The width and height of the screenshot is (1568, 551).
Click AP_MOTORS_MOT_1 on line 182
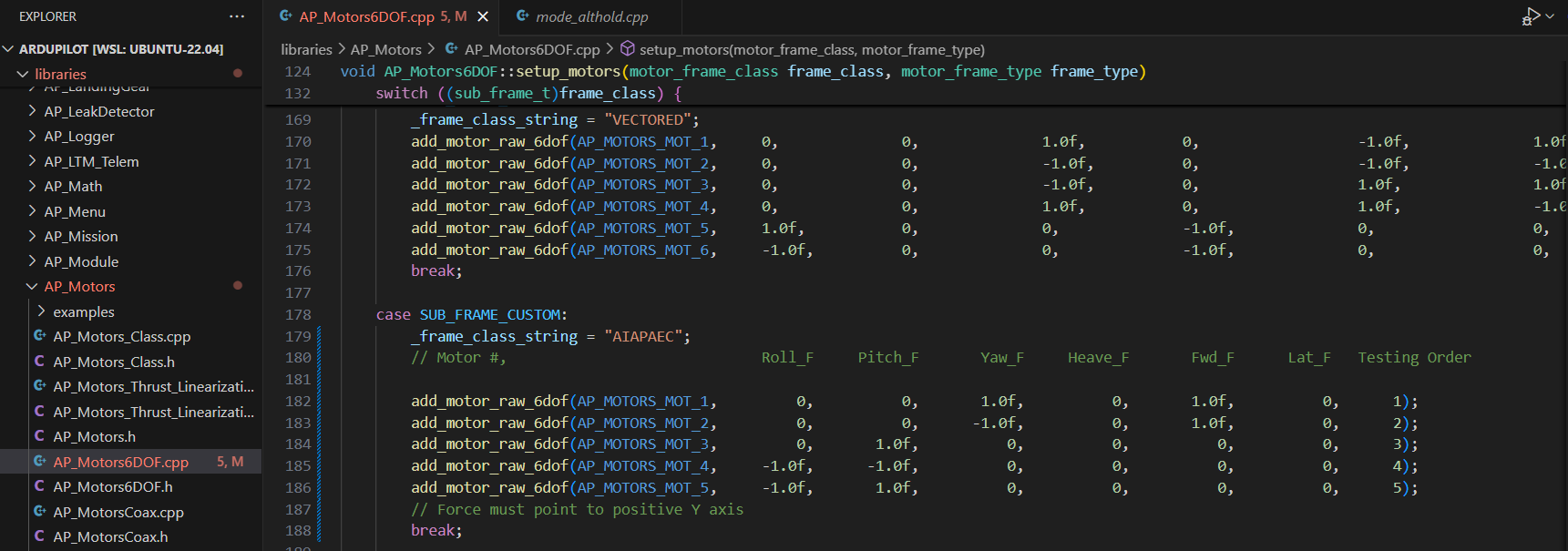643,401
